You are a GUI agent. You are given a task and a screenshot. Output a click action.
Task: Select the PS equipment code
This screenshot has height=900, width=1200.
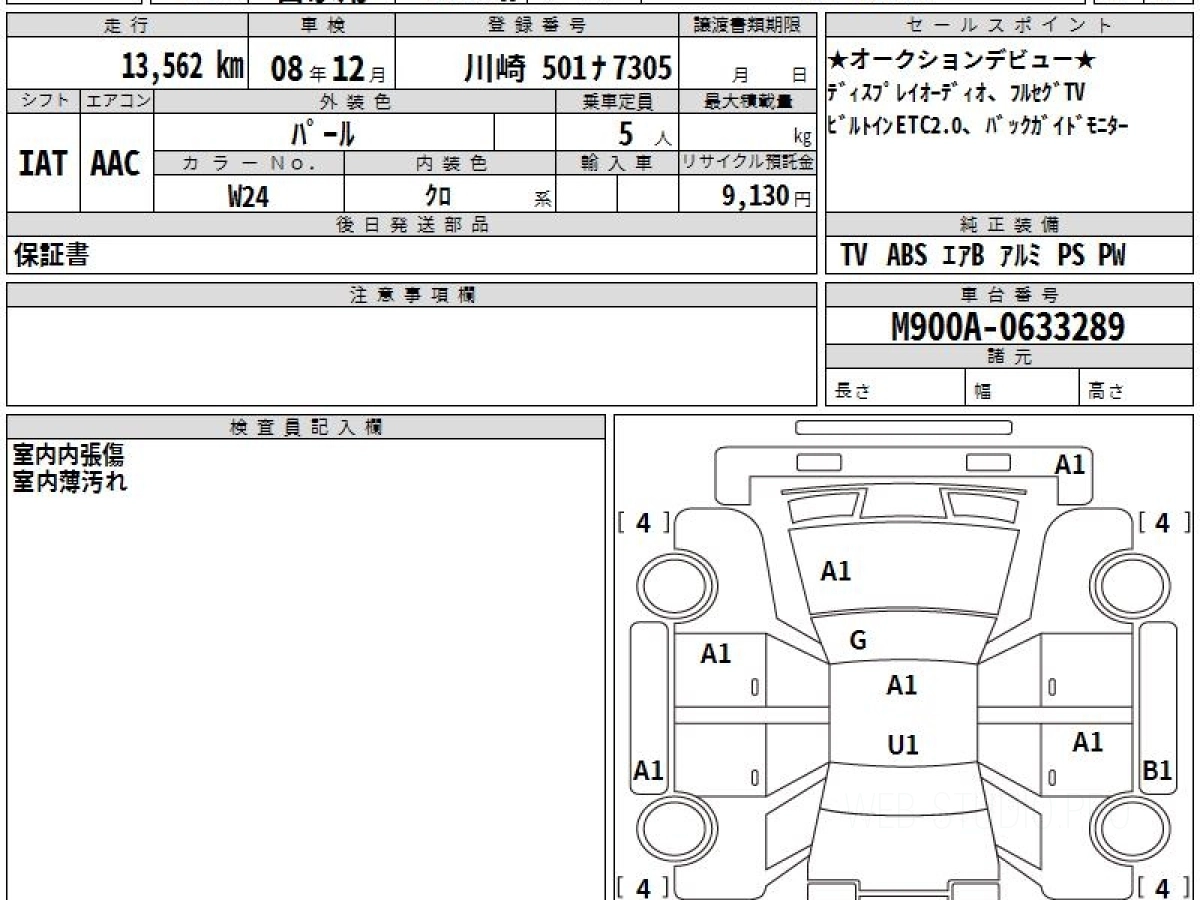(1071, 256)
